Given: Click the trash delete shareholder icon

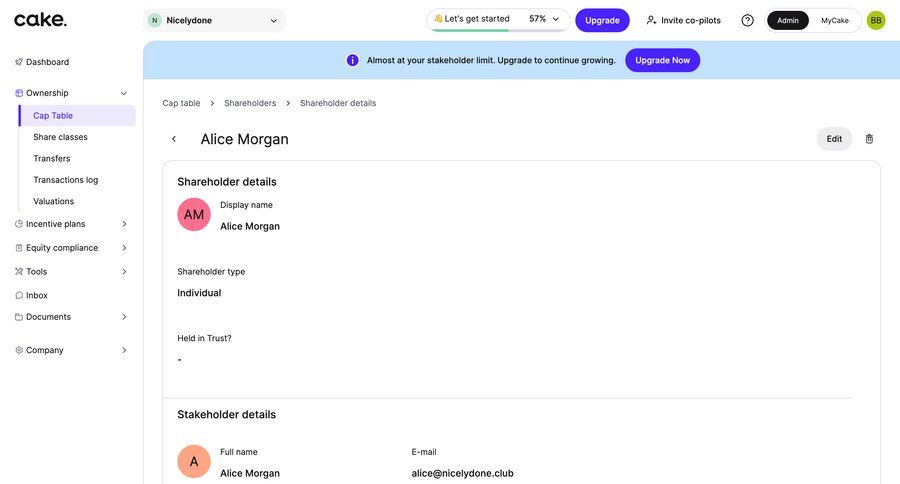Looking at the screenshot, I should click(x=868, y=139).
